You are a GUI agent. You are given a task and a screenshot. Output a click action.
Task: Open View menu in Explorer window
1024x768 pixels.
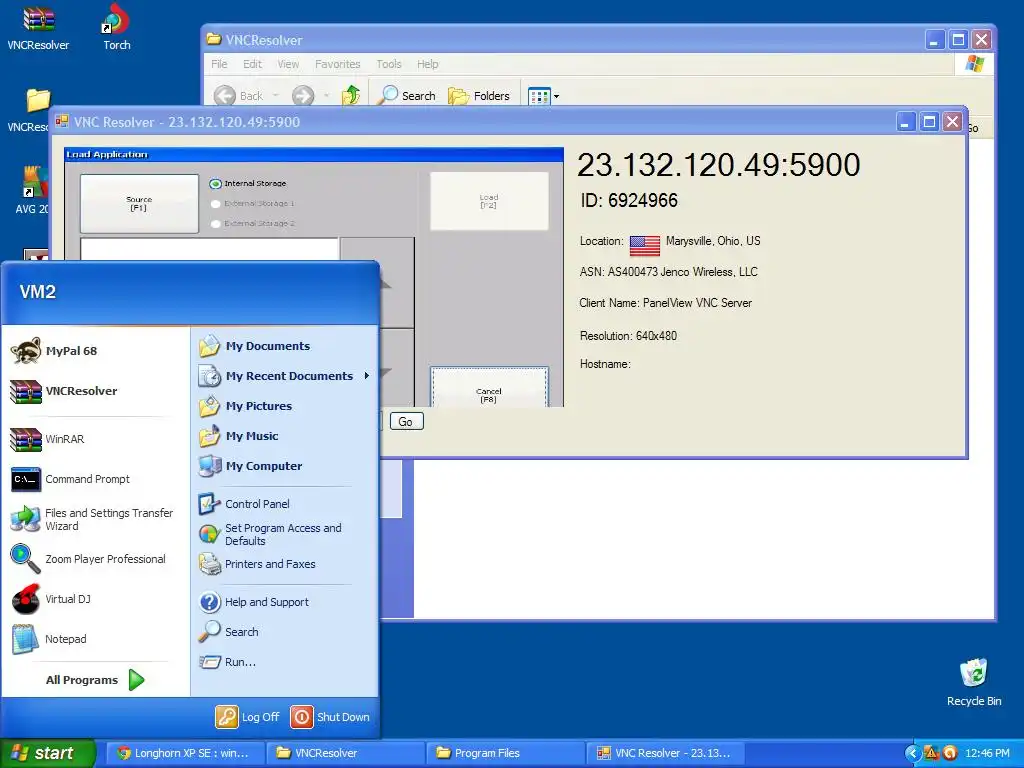[288, 64]
